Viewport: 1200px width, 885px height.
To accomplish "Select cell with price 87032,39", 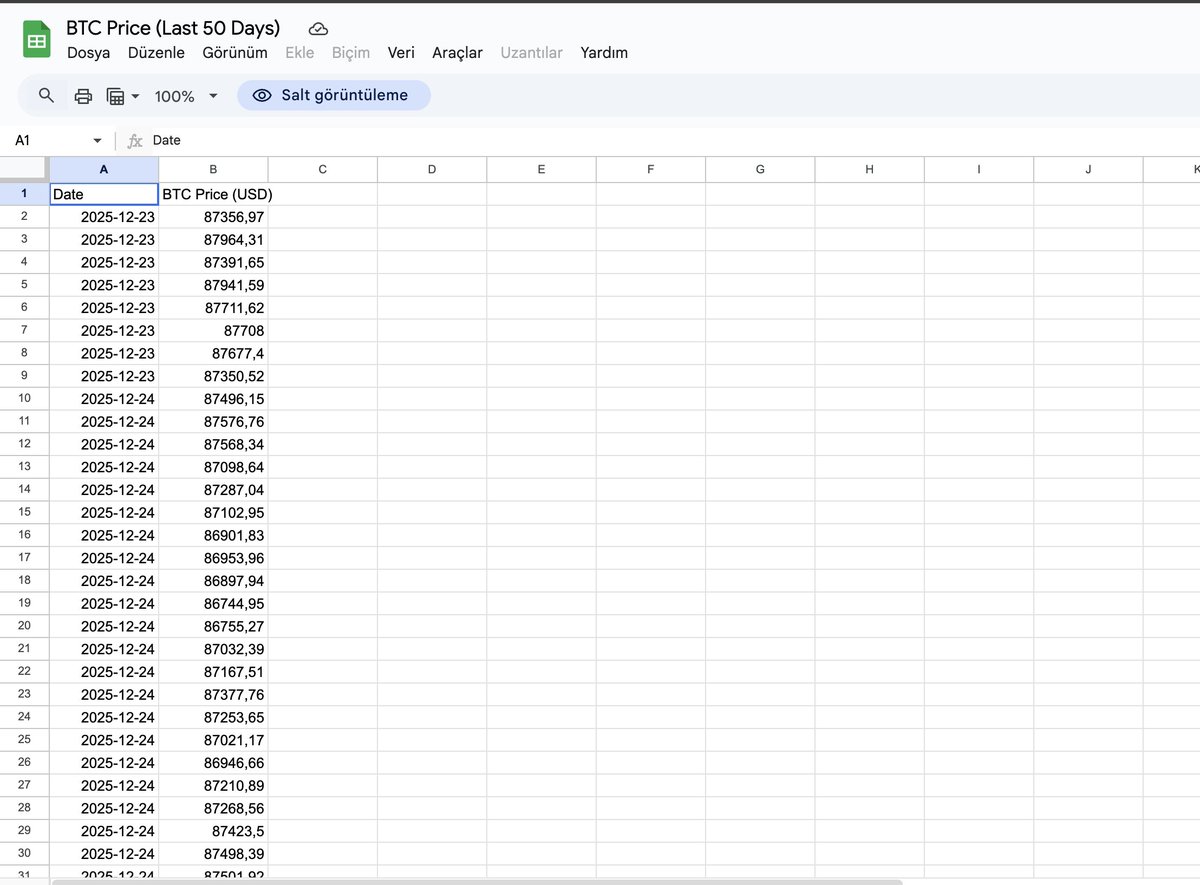I will point(213,649).
